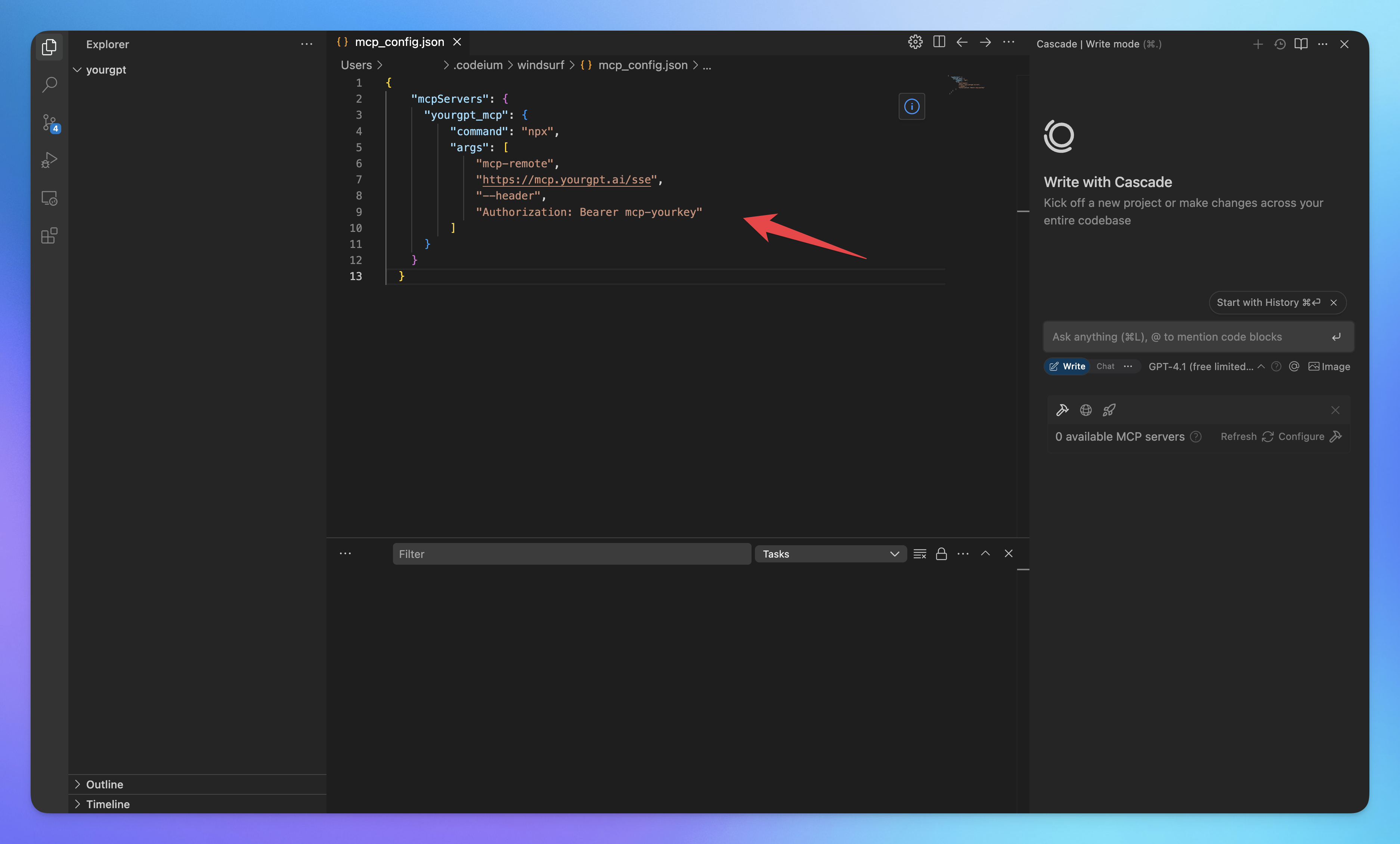Focus the Ask anything input field
Viewport: 1400px width, 844px height.
click(x=1187, y=337)
